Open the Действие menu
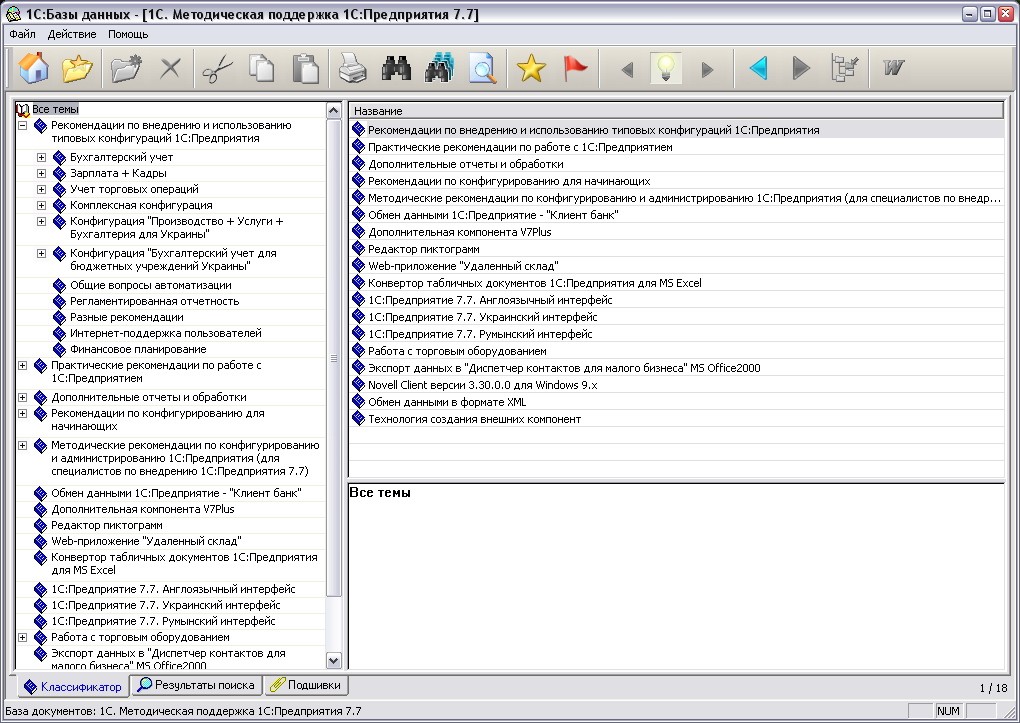The width and height of the screenshot is (1020, 723). click(x=72, y=34)
